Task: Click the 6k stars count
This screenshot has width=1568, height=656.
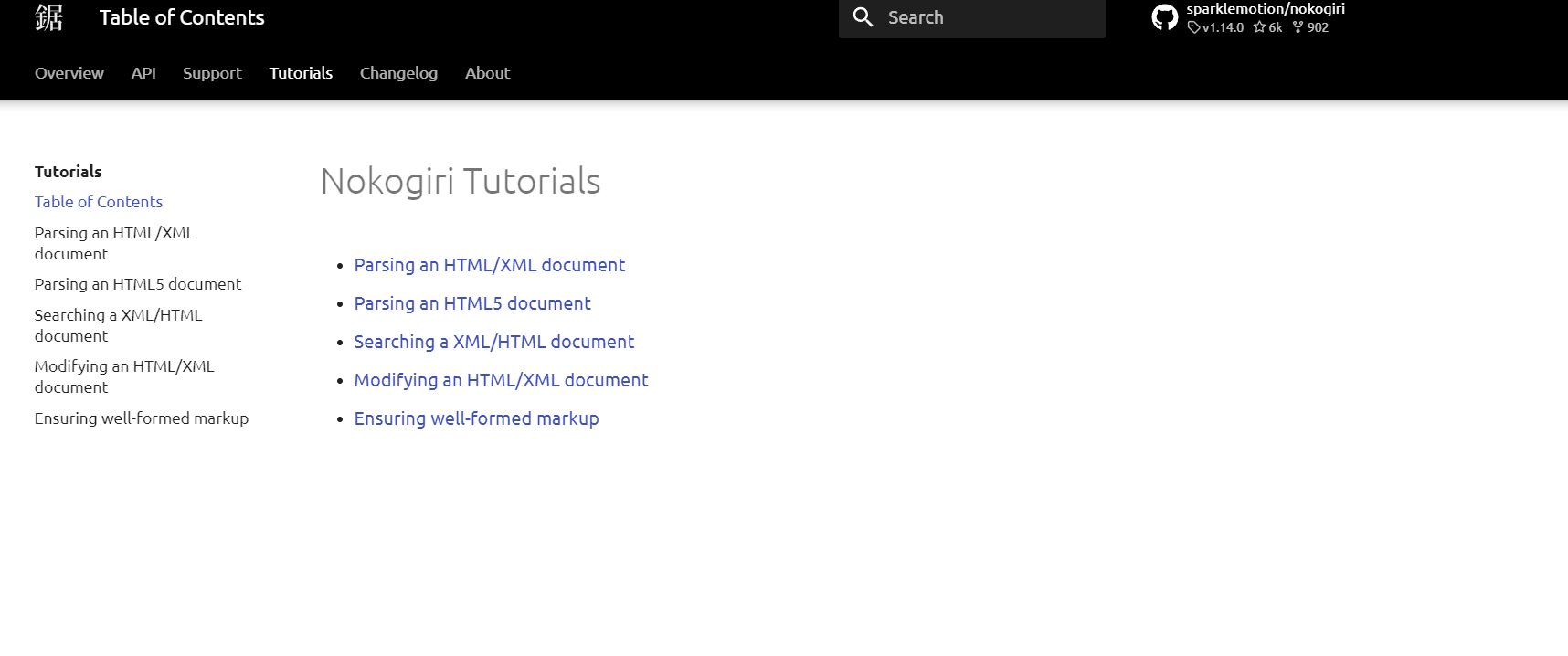Action: pyautogui.click(x=1268, y=27)
